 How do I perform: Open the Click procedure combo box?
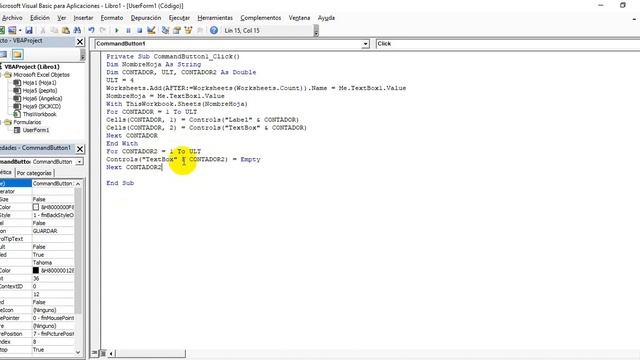tap(507, 44)
